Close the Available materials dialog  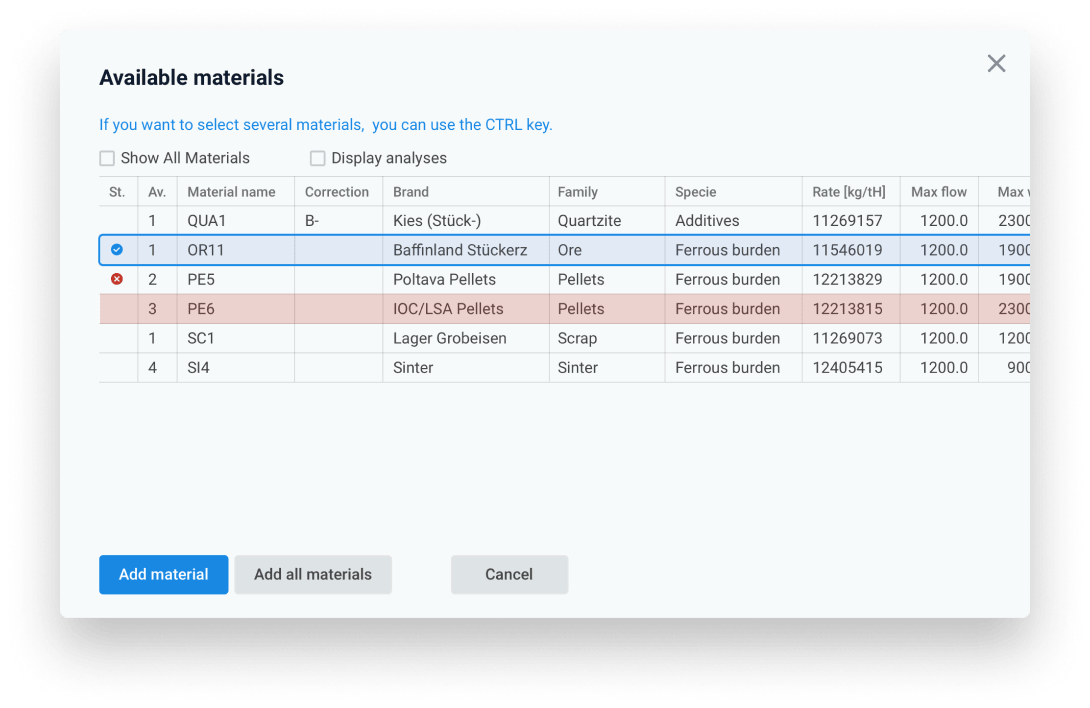[996, 64]
